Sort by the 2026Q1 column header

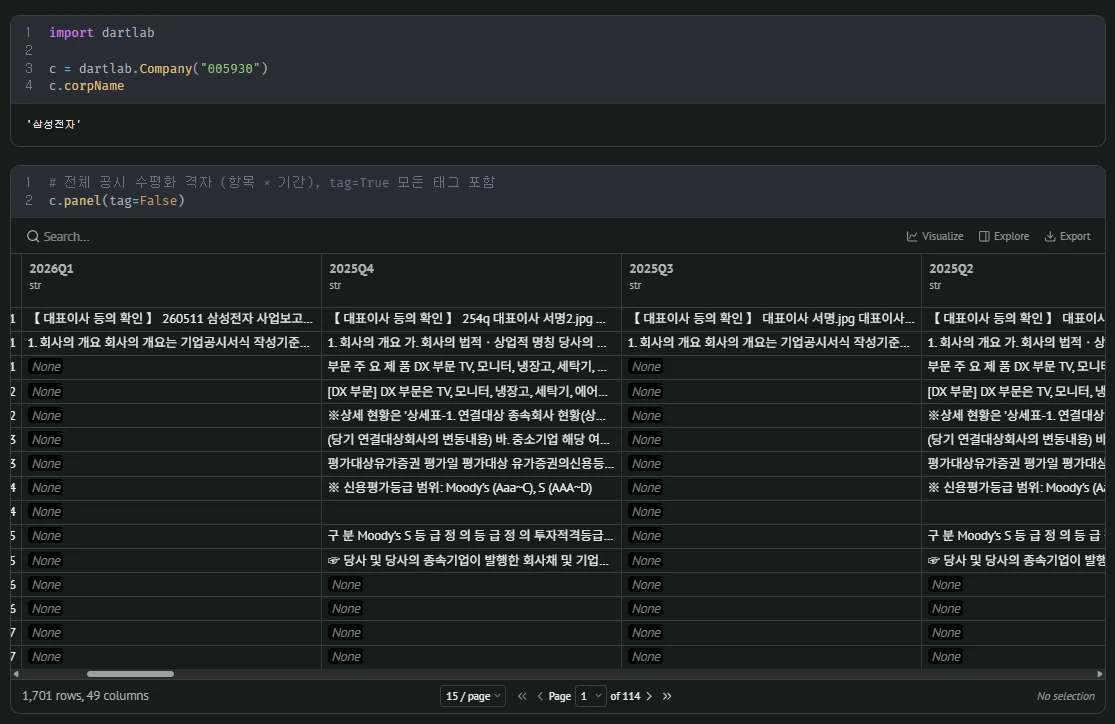click(x=51, y=269)
